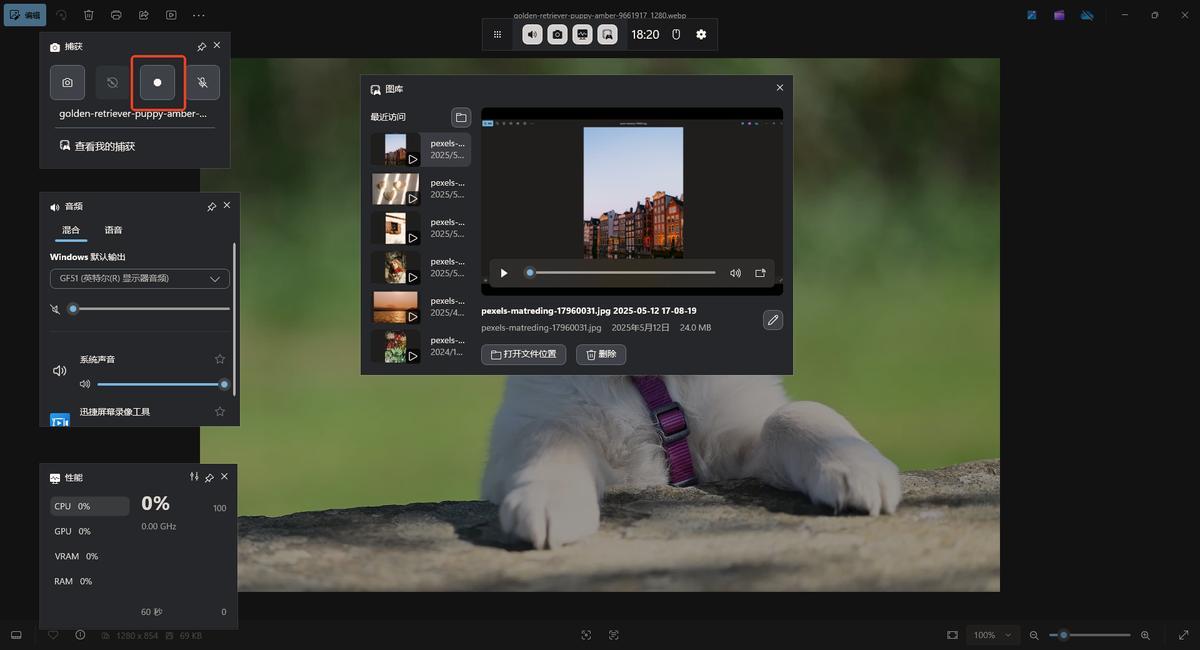This screenshot has width=1200, height=650.
Task: Click the pencil rename icon in gallery
Action: click(x=772, y=320)
